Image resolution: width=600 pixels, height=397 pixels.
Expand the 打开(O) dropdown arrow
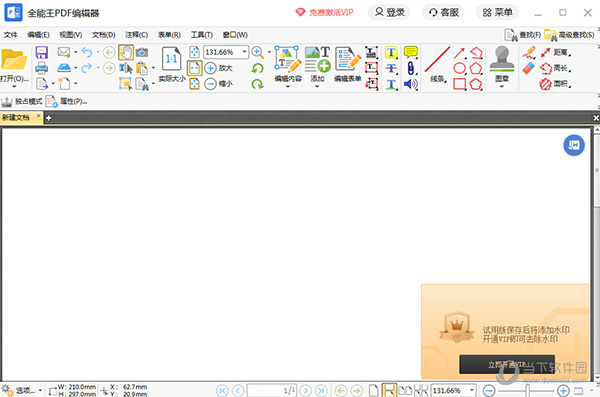coord(14,87)
